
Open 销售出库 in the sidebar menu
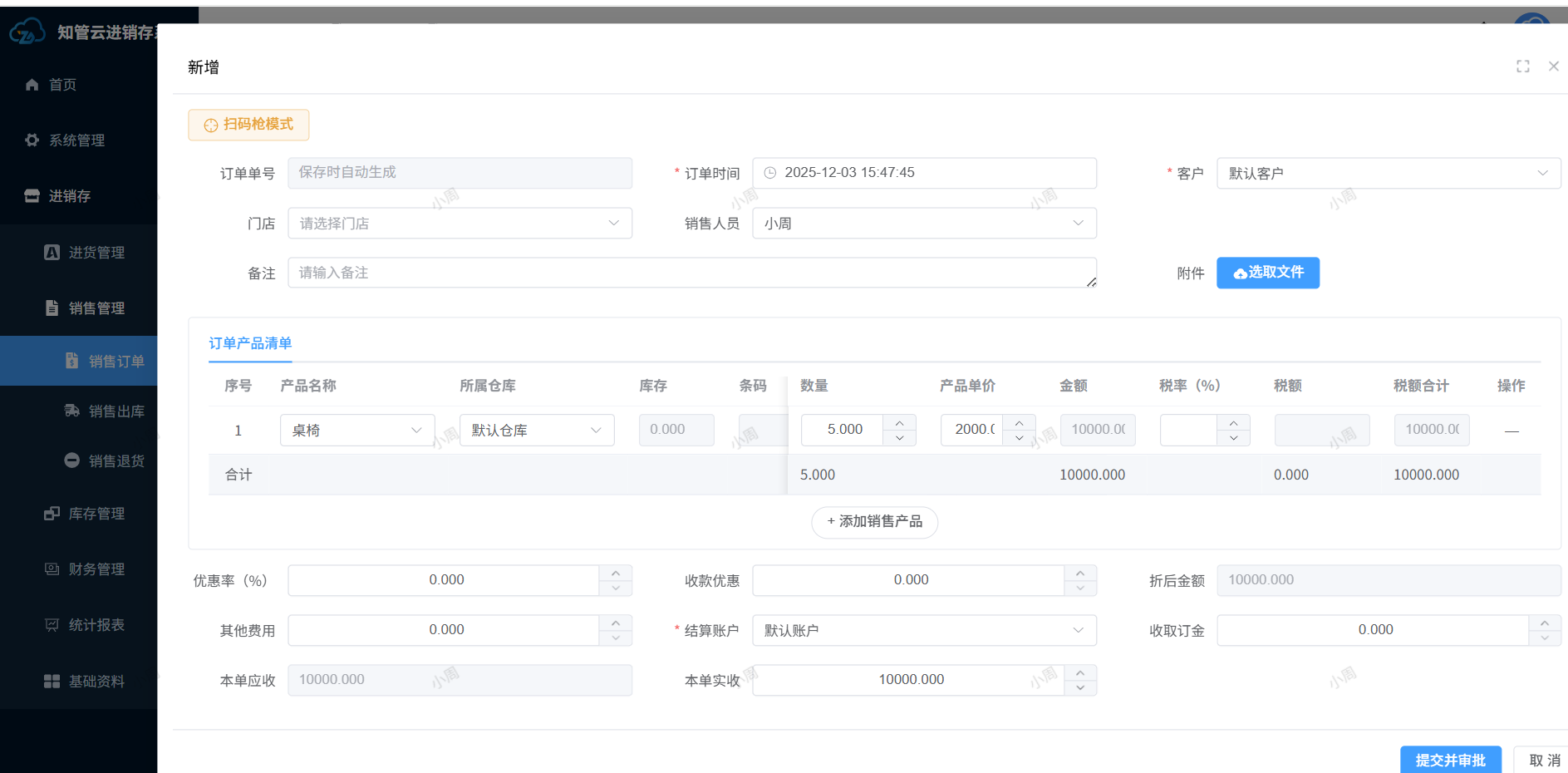pos(116,411)
